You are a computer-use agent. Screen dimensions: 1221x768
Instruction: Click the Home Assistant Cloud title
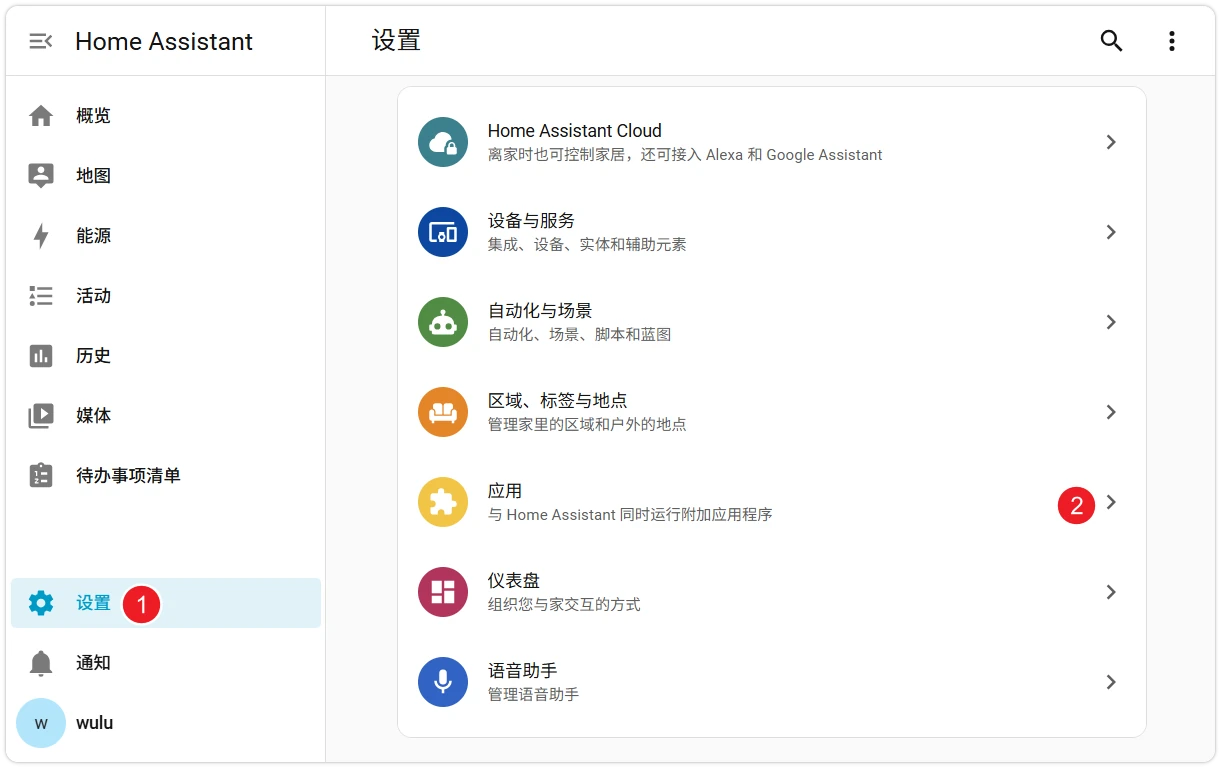pos(575,131)
